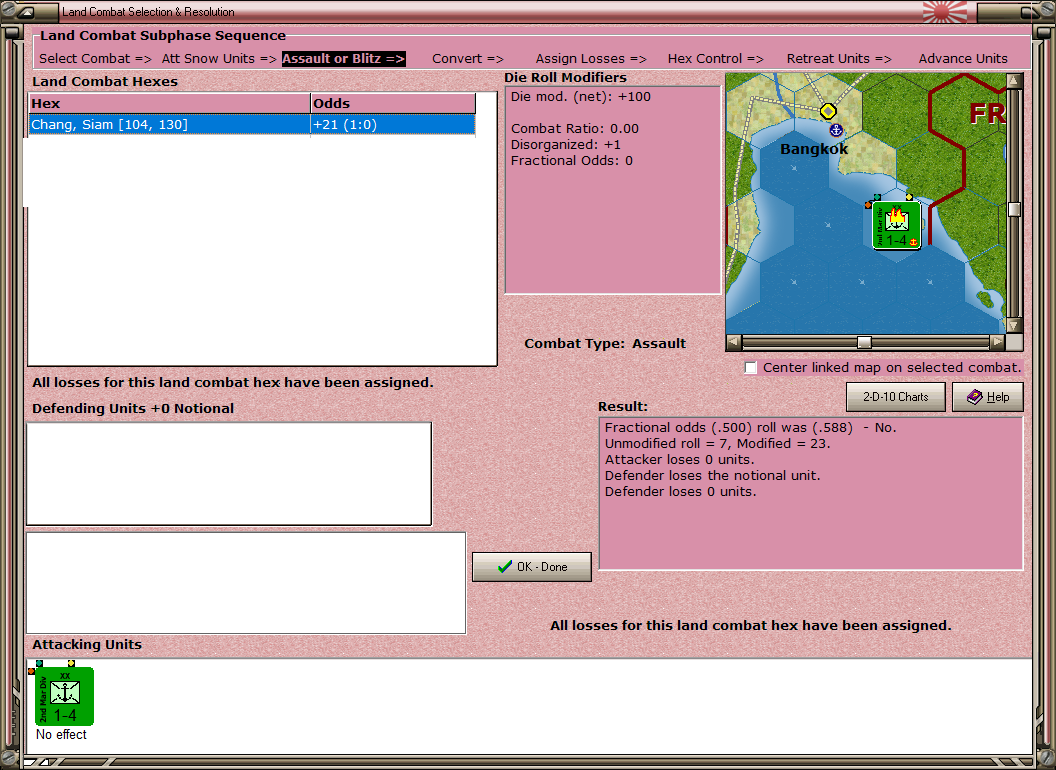Click the Retreat Units subphase step
Image resolution: width=1056 pixels, height=770 pixels.
pos(839,59)
